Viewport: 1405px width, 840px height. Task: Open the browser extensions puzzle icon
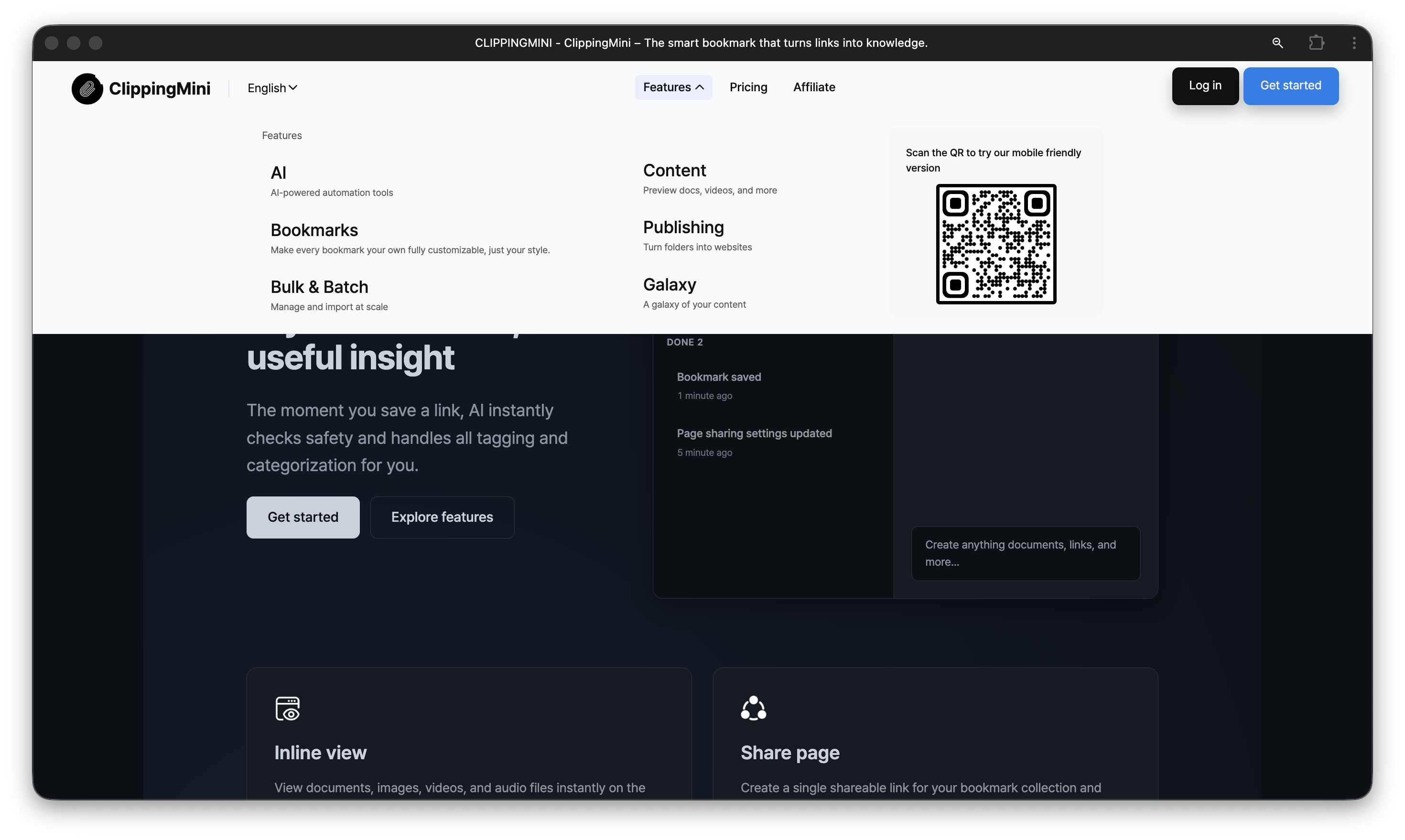pyautogui.click(x=1316, y=43)
